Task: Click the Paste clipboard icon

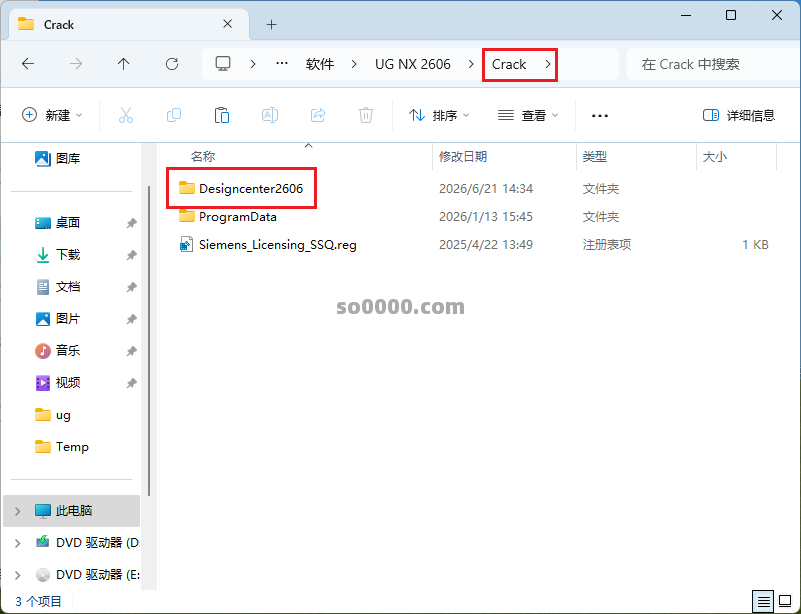Action: click(x=222, y=115)
